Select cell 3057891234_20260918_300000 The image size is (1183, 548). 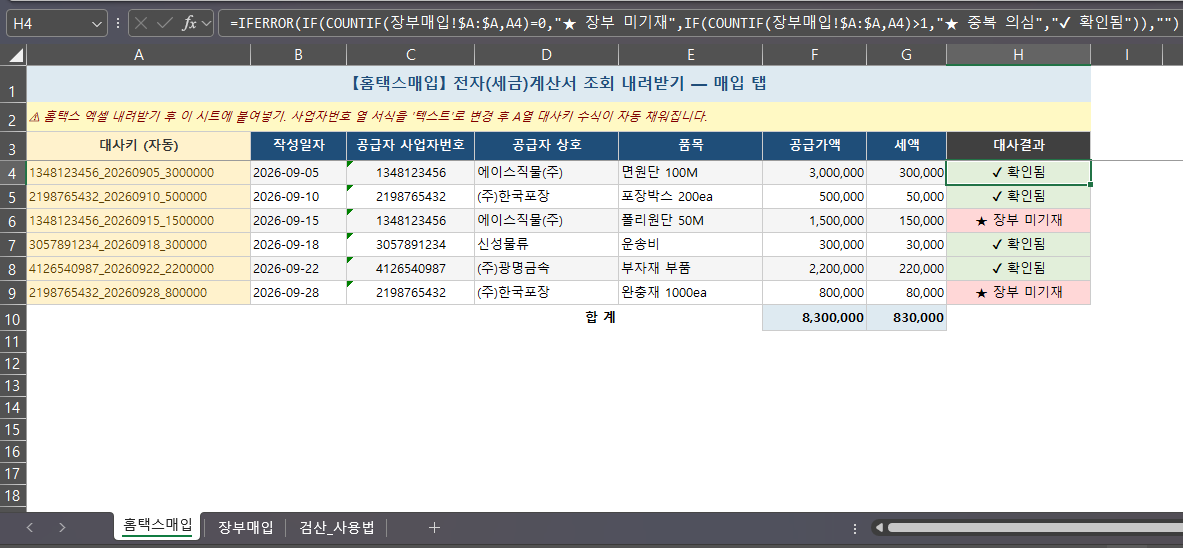(139, 245)
